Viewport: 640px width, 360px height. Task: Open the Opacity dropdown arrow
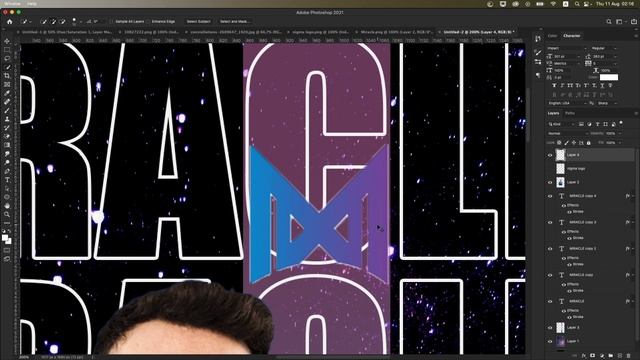click(620, 133)
